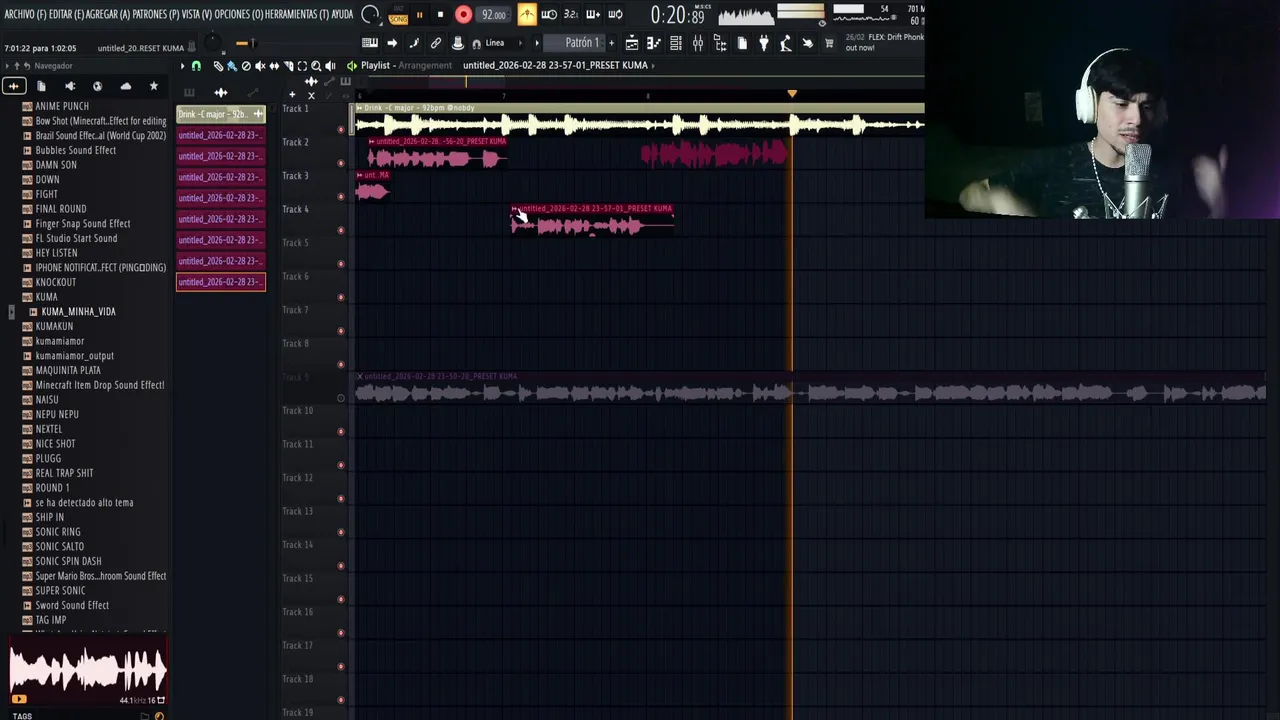Viewport: 1280px width, 720px height.
Task: Toggle the 3-2-1 recording countdown
Action: coord(571,14)
